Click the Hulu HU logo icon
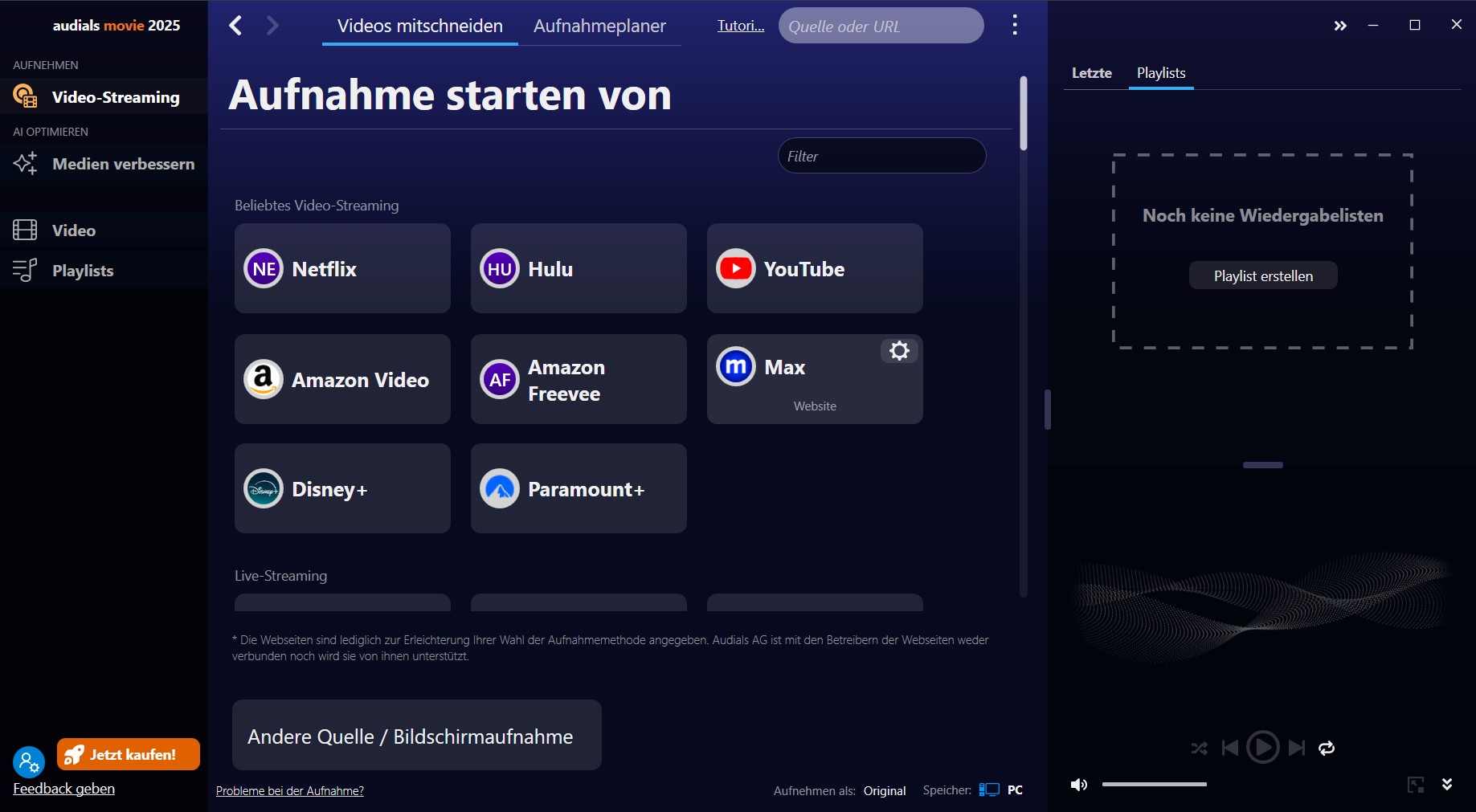 click(x=500, y=268)
